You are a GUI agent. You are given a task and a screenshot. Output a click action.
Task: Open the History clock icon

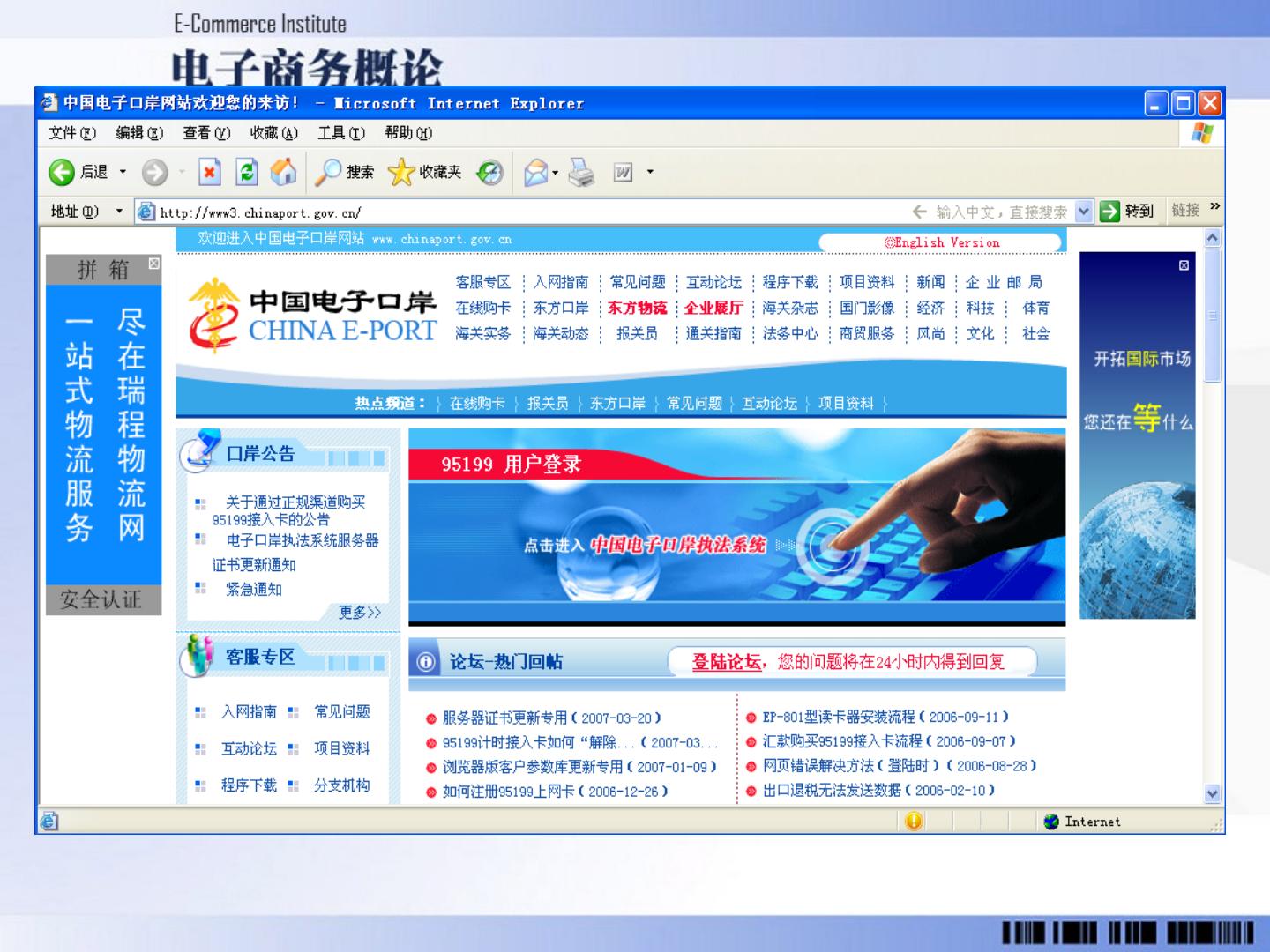point(489,172)
